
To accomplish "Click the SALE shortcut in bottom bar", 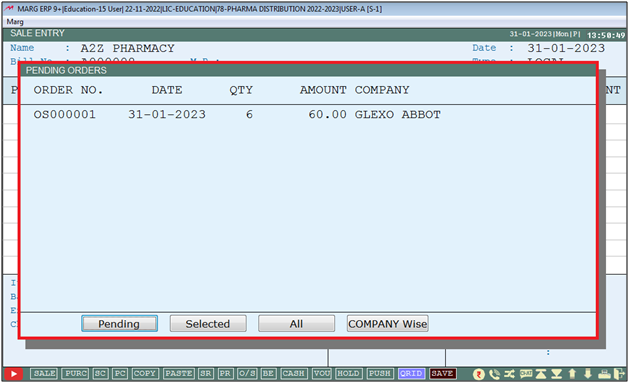I will (44, 374).
